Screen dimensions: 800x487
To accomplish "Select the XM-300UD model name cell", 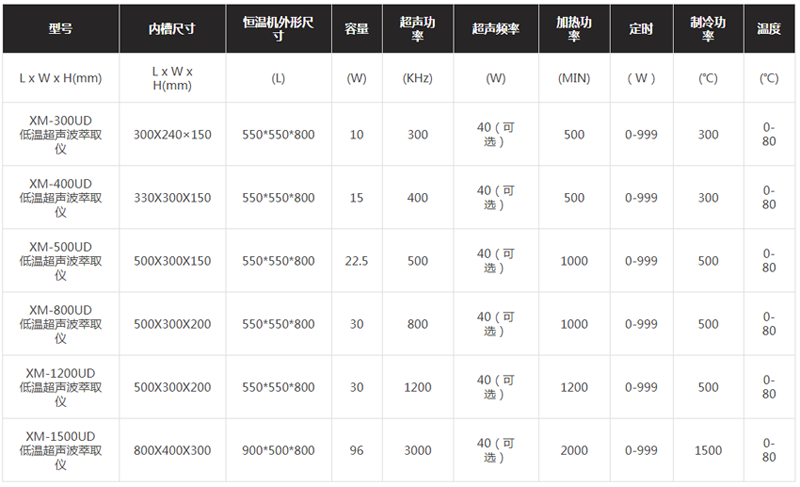I will (60, 135).
